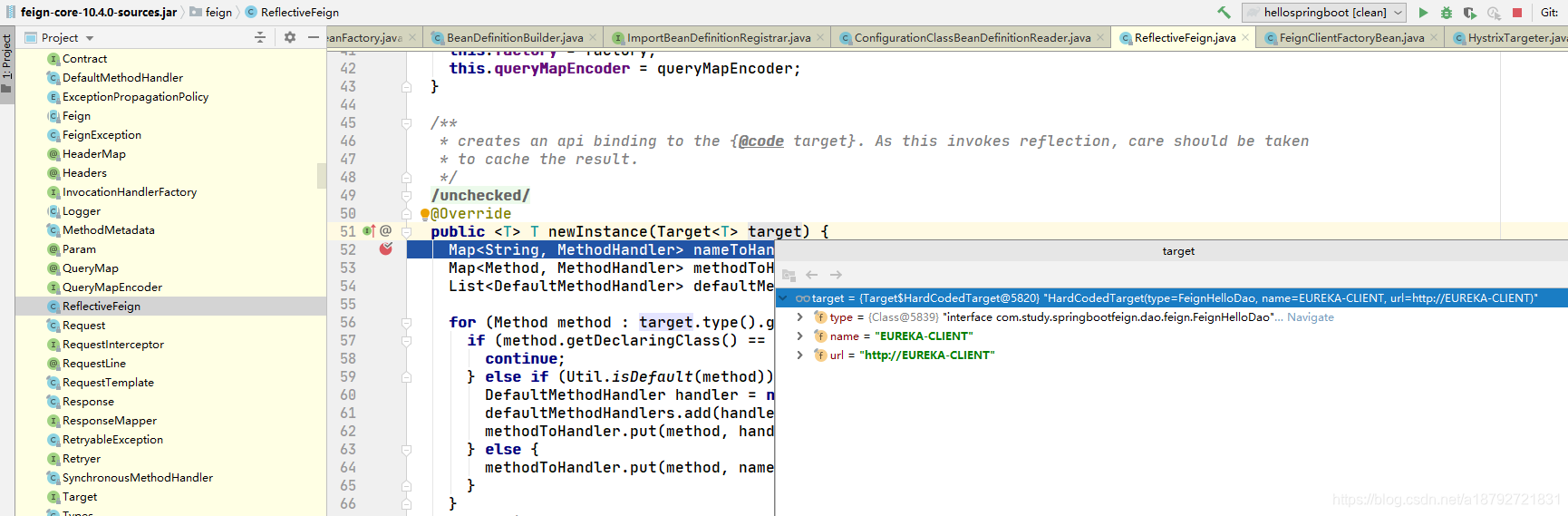
Task: Click back arrow in target popup
Action: tap(812, 275)
